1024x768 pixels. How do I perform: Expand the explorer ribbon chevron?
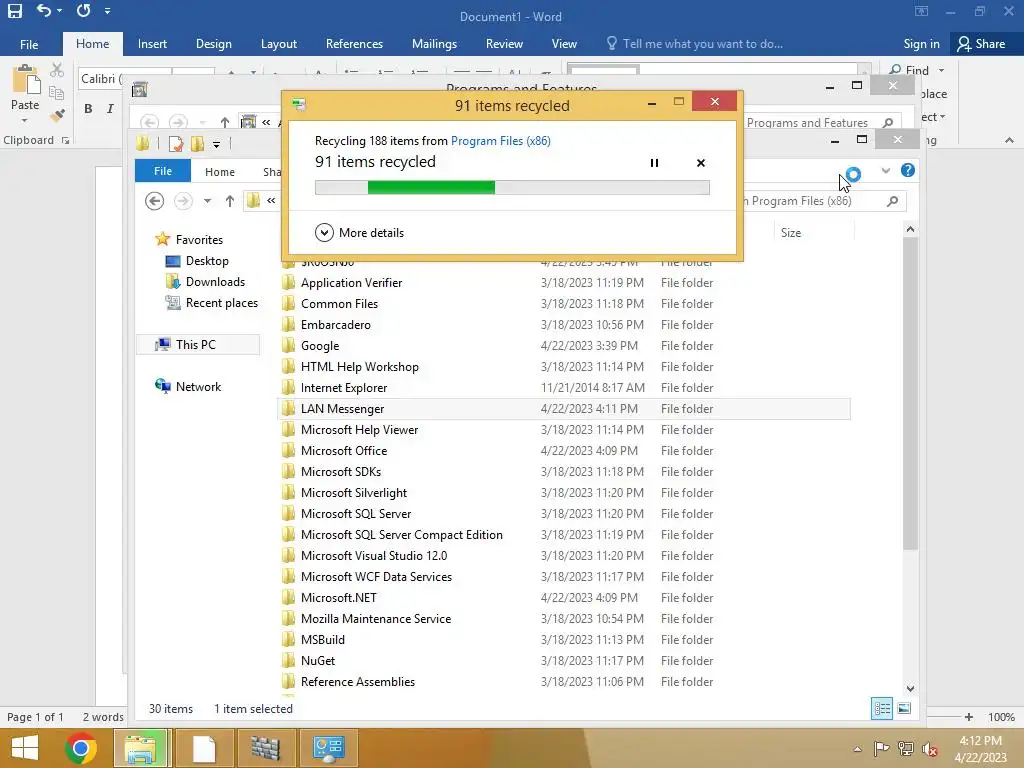[x=886, y=170]
